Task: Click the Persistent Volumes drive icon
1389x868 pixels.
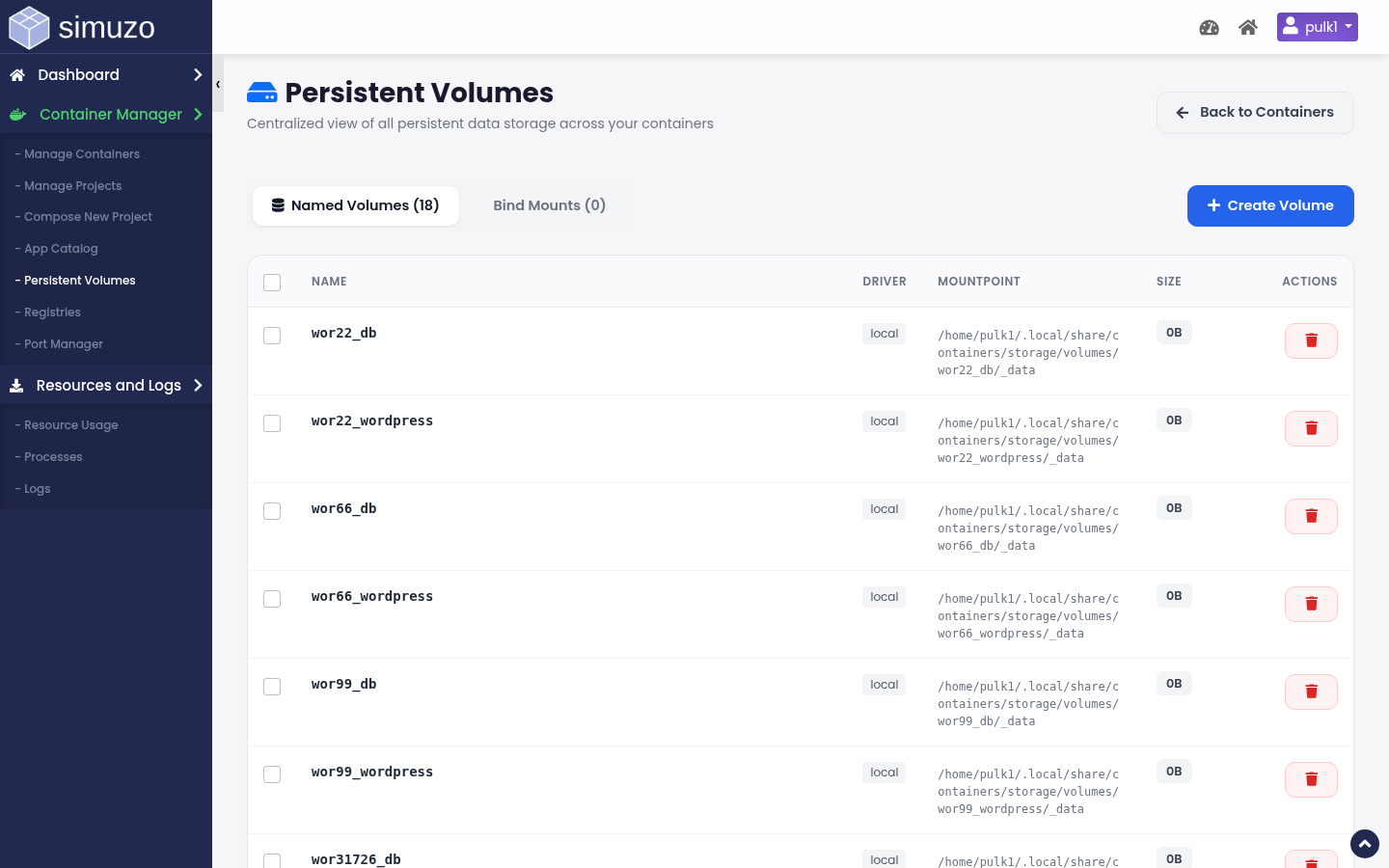Action: pyautogui.click(x=262, y=93)
